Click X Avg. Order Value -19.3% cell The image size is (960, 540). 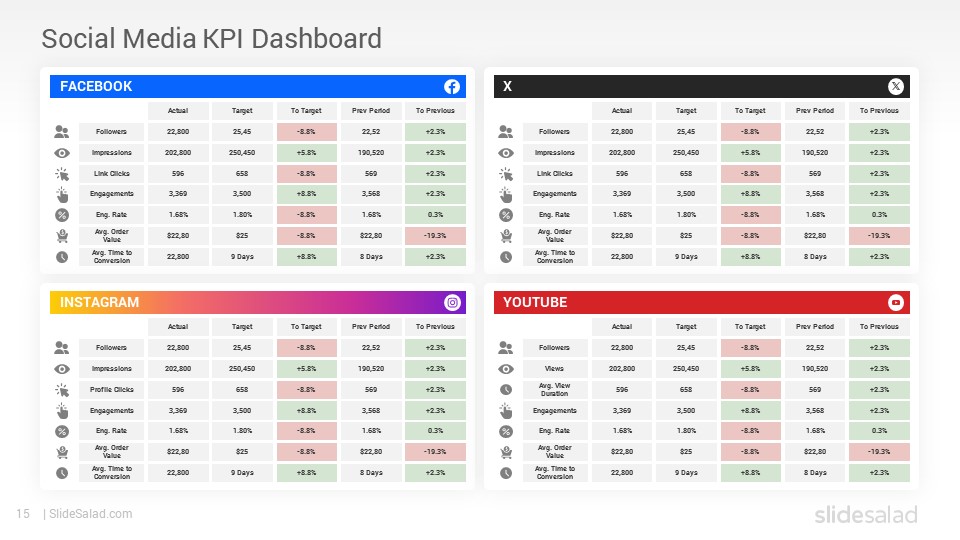(879, 236)
